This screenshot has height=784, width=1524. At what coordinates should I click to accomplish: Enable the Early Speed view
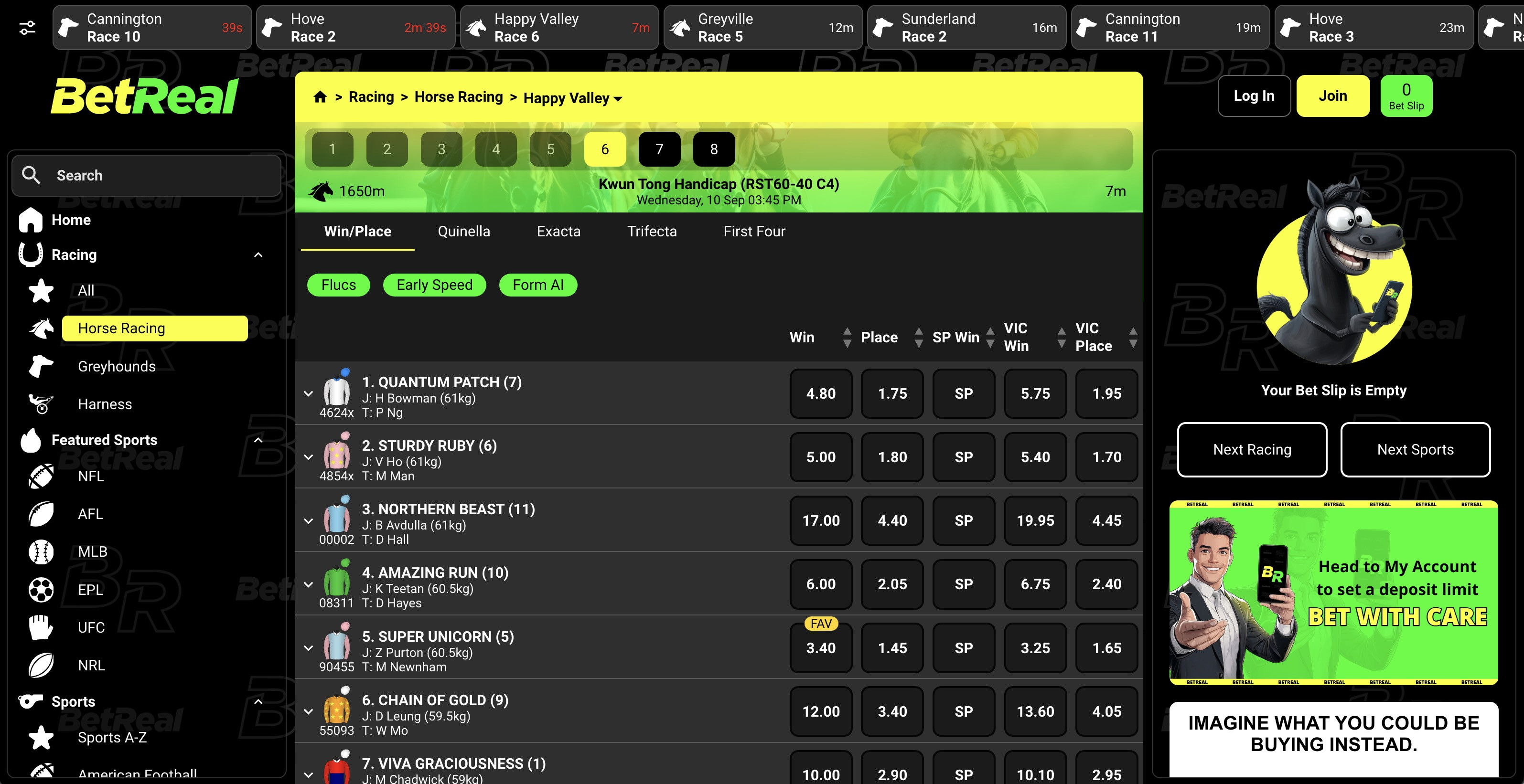pos(435,285)
